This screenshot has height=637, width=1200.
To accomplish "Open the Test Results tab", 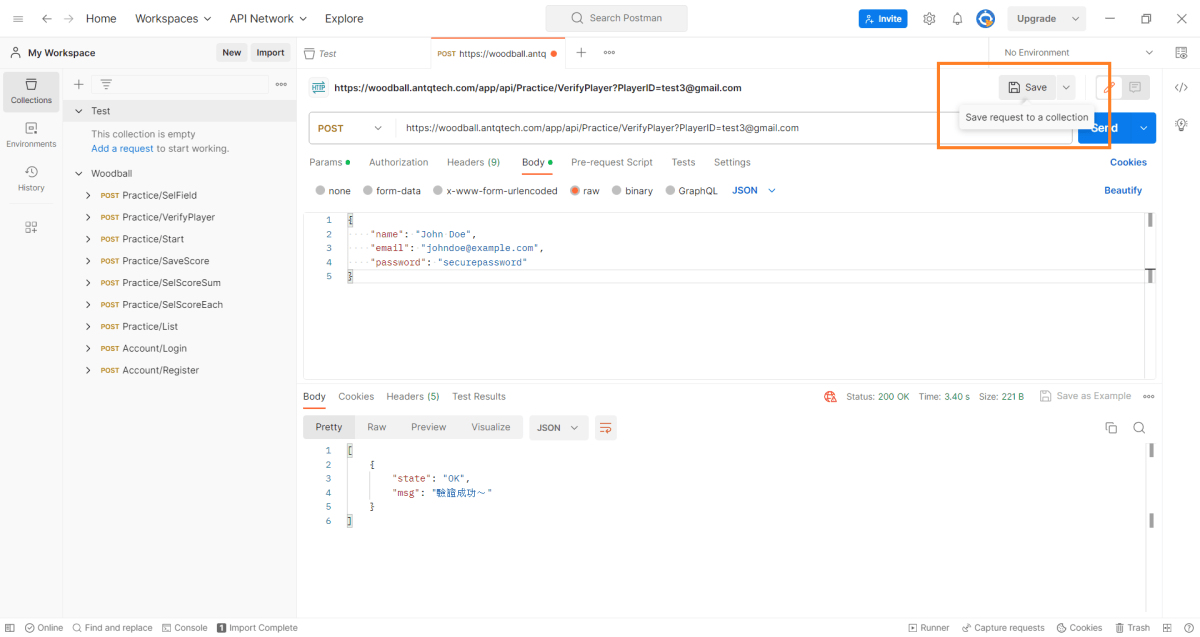I will 479,396.
